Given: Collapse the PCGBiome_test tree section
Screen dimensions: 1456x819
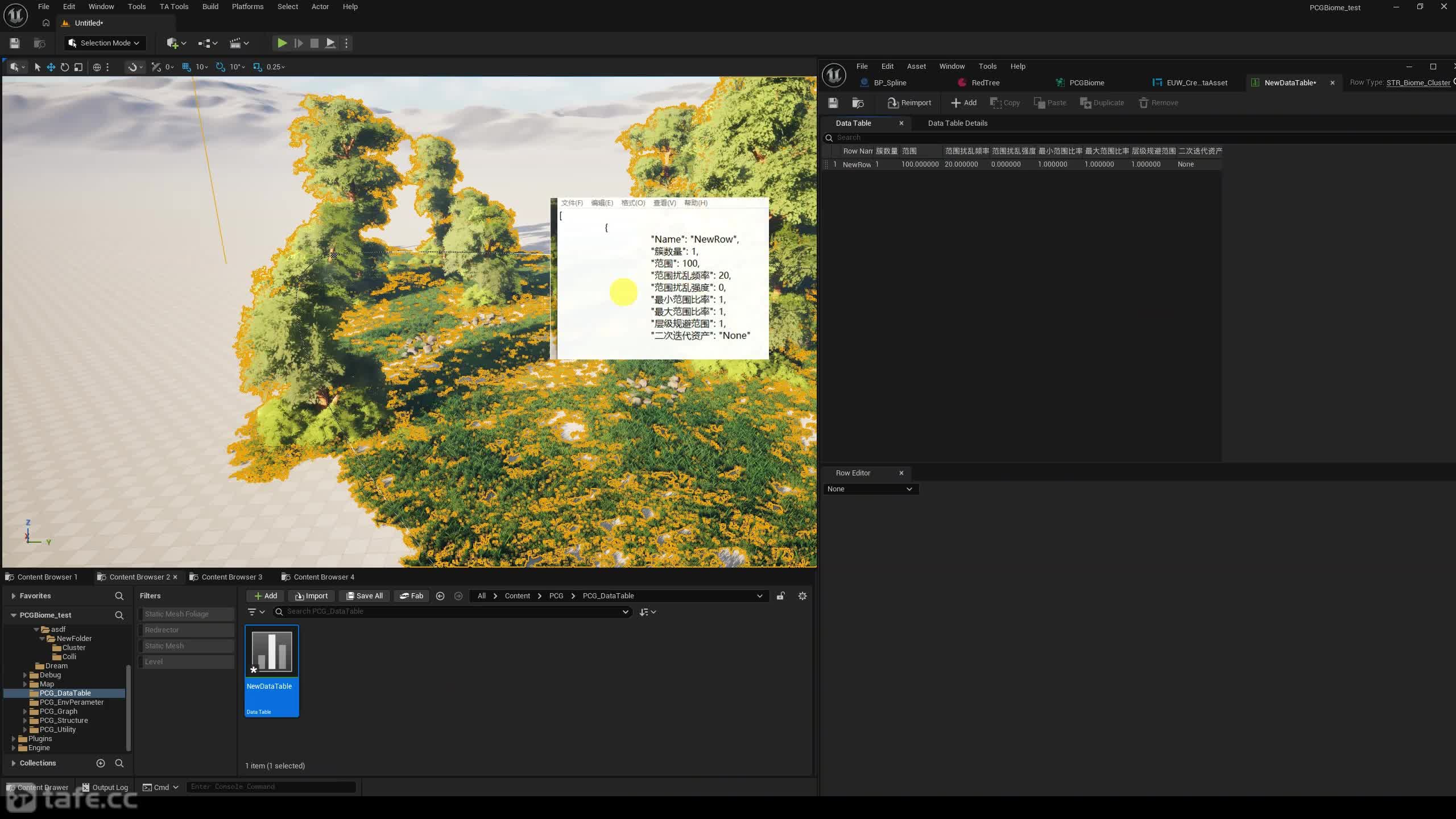Looking at the screenshot, I should coord(13,615).
